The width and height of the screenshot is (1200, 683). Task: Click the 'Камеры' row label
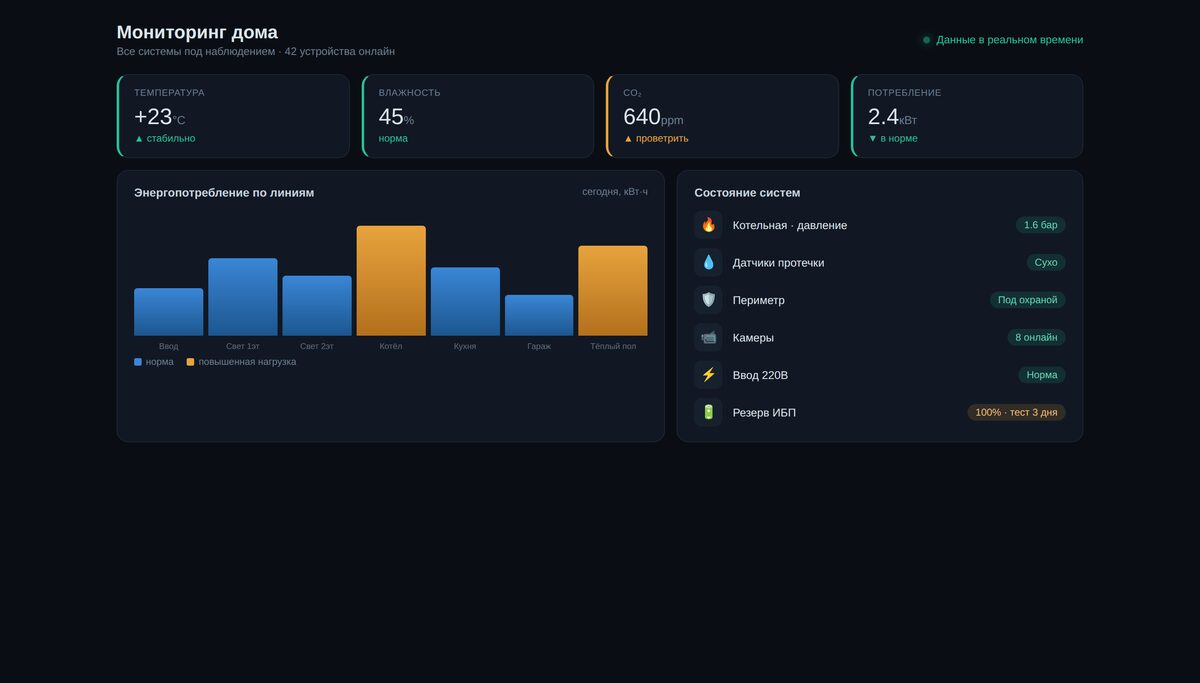coord(753,338)
